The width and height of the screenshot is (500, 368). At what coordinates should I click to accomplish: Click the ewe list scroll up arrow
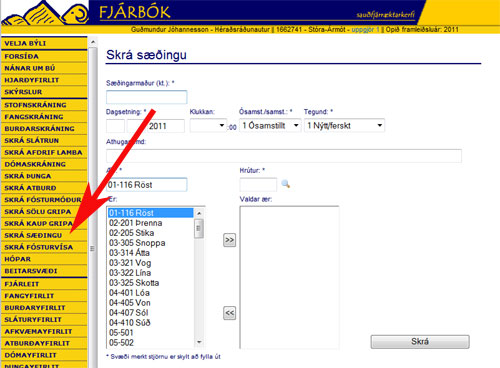coord(199,213)
